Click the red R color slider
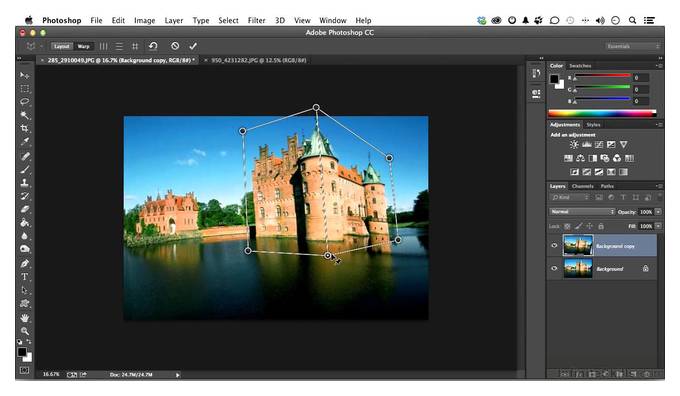 point(602,75)
